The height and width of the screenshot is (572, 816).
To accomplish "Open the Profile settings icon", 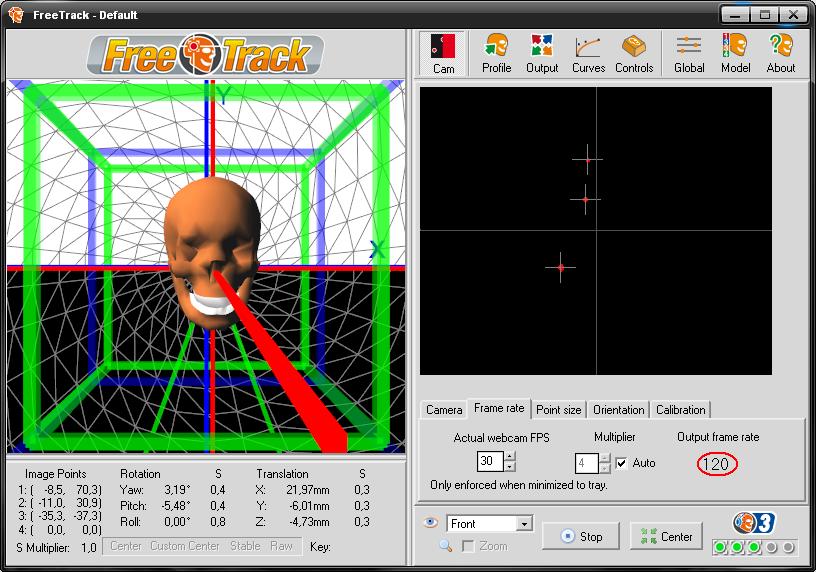I will [496, 54].
